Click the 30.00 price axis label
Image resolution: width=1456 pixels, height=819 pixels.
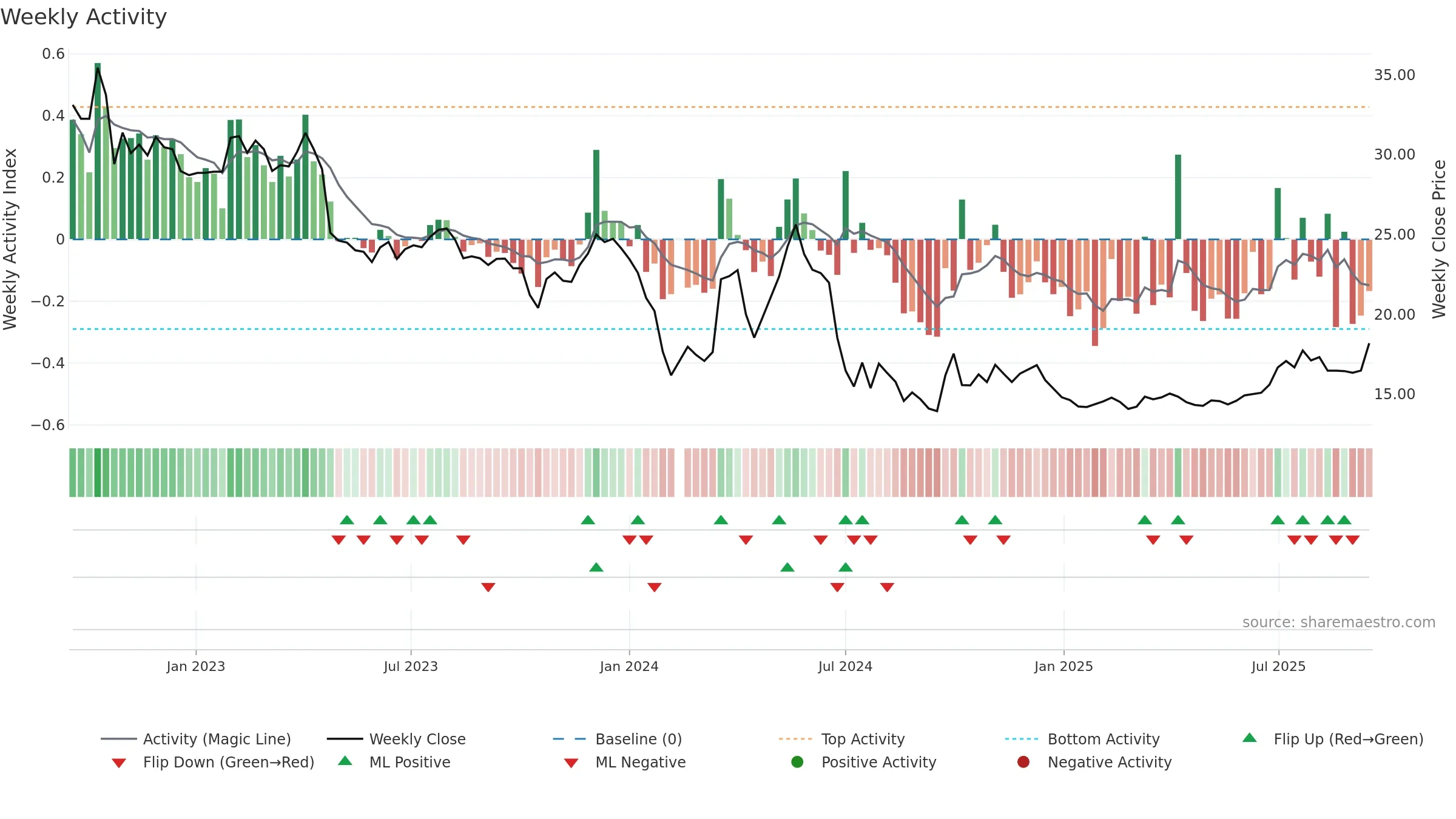1395,155
